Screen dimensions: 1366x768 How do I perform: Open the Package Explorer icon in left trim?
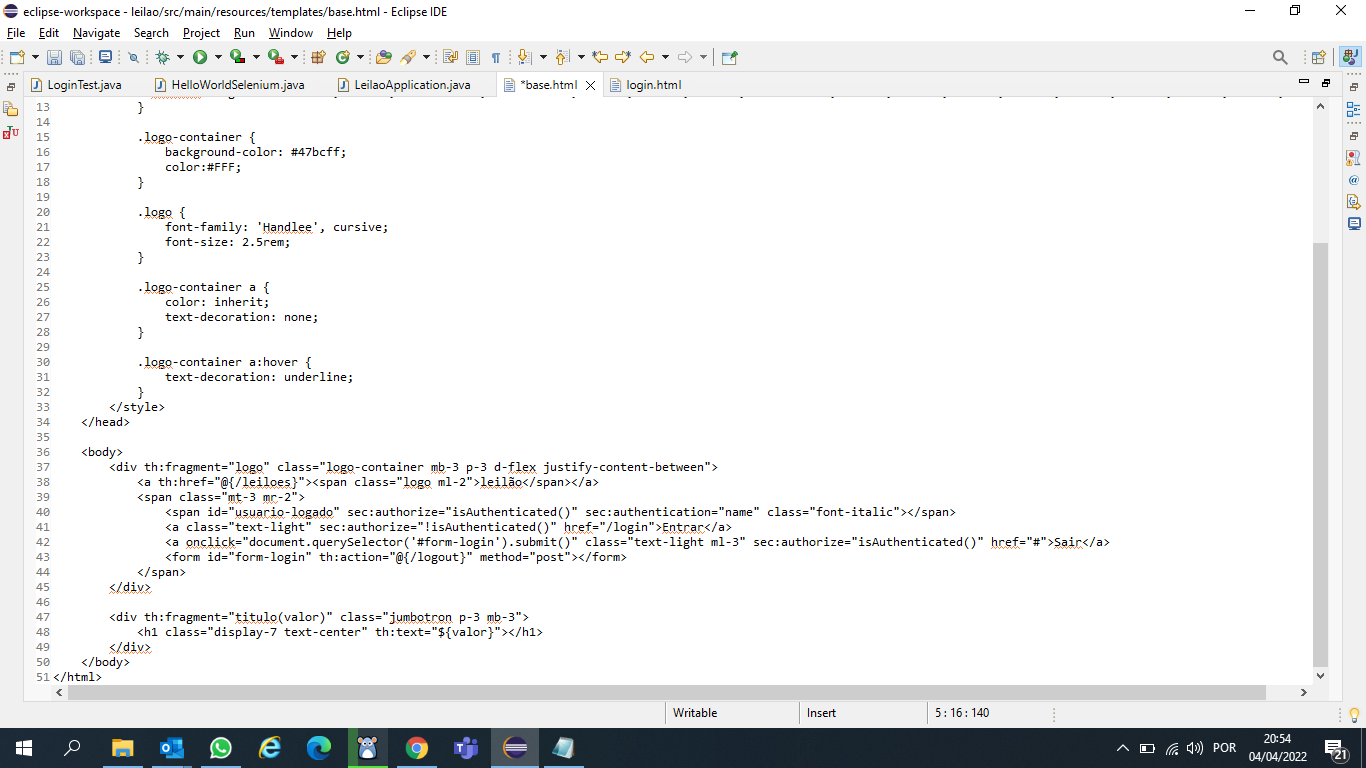(11, 109)
